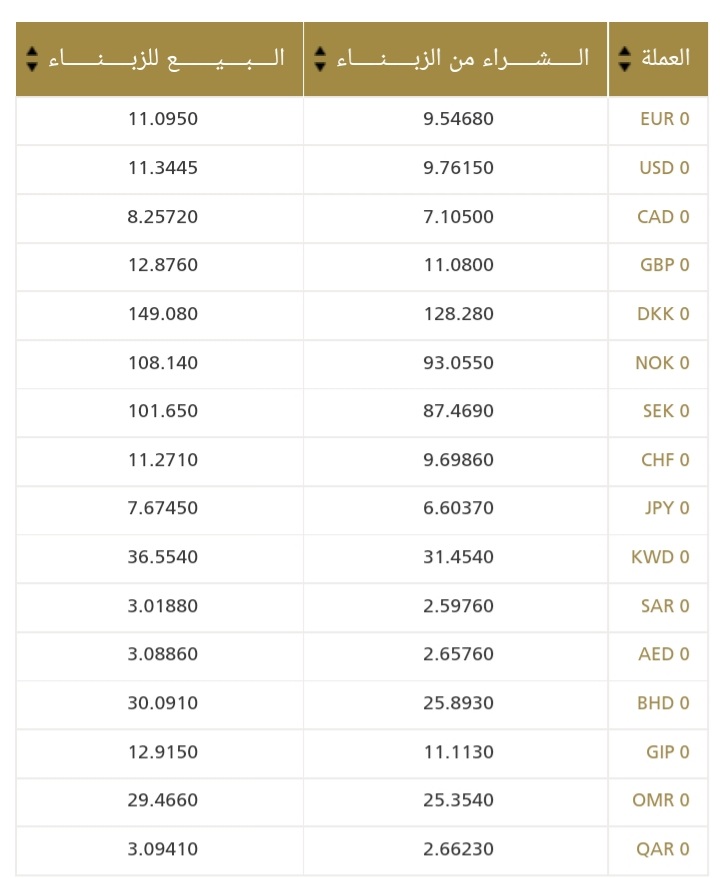
Task: Click the العملة column header
Action: [x=658, y=59]
